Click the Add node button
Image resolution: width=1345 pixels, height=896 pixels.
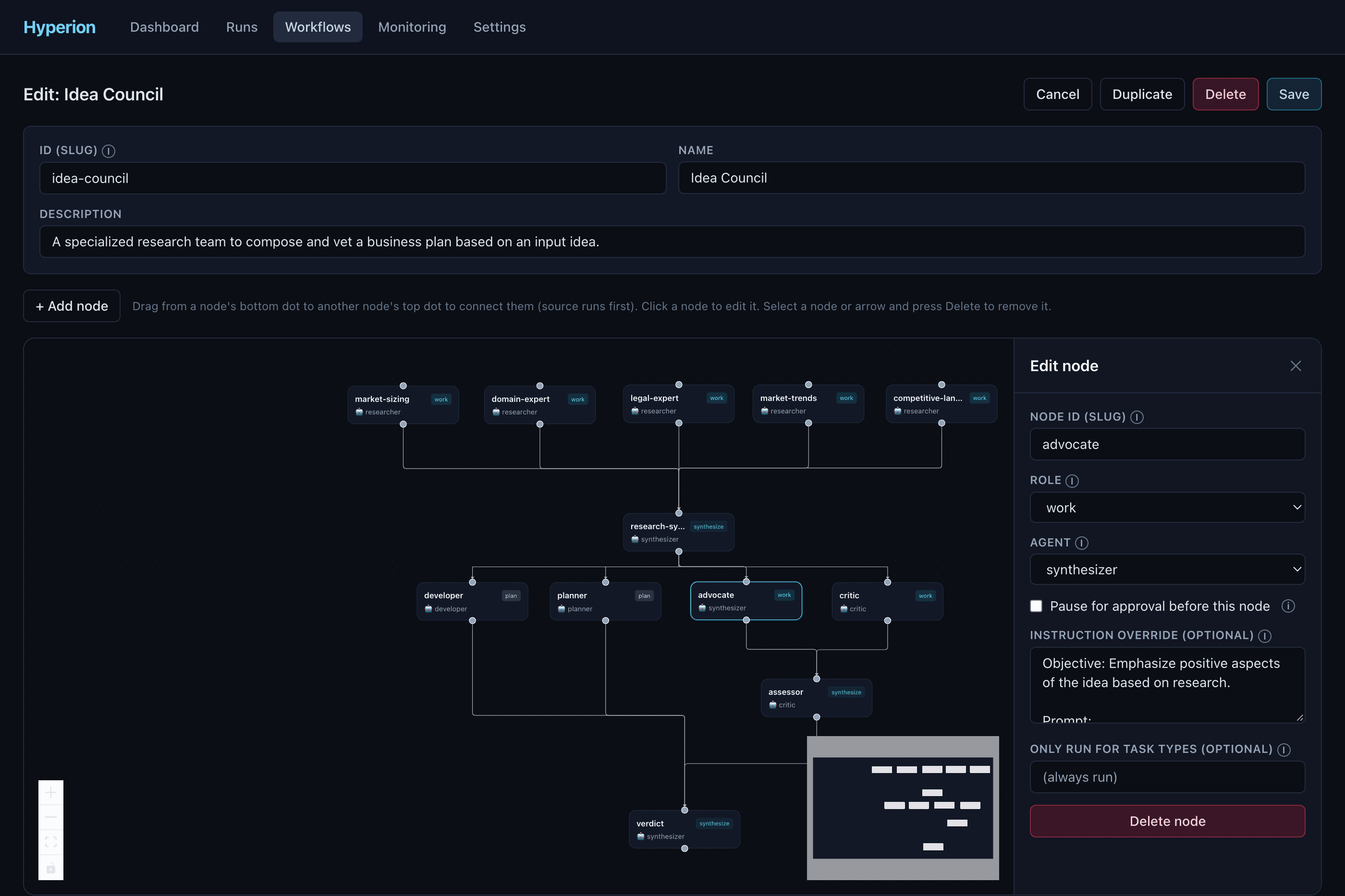click(72, 306)
